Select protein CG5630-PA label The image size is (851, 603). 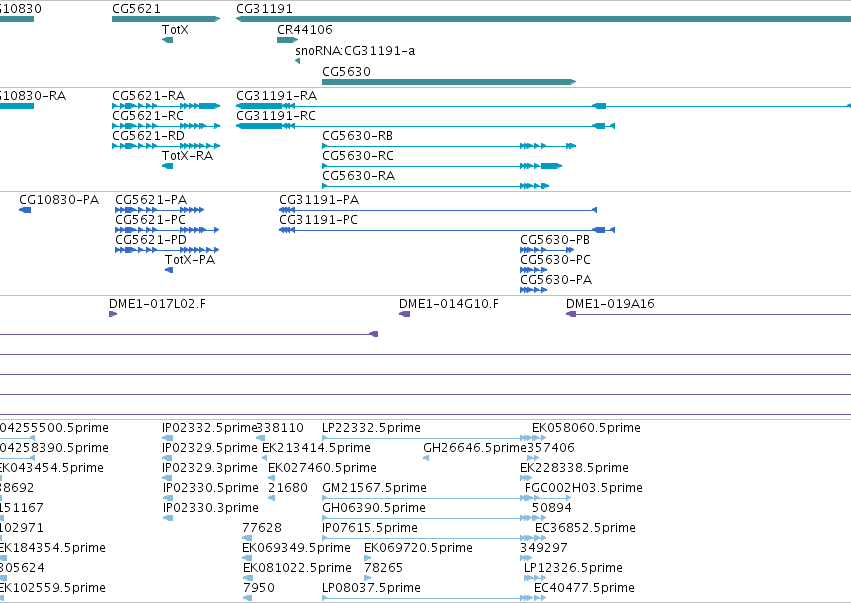tap(556, 280)
